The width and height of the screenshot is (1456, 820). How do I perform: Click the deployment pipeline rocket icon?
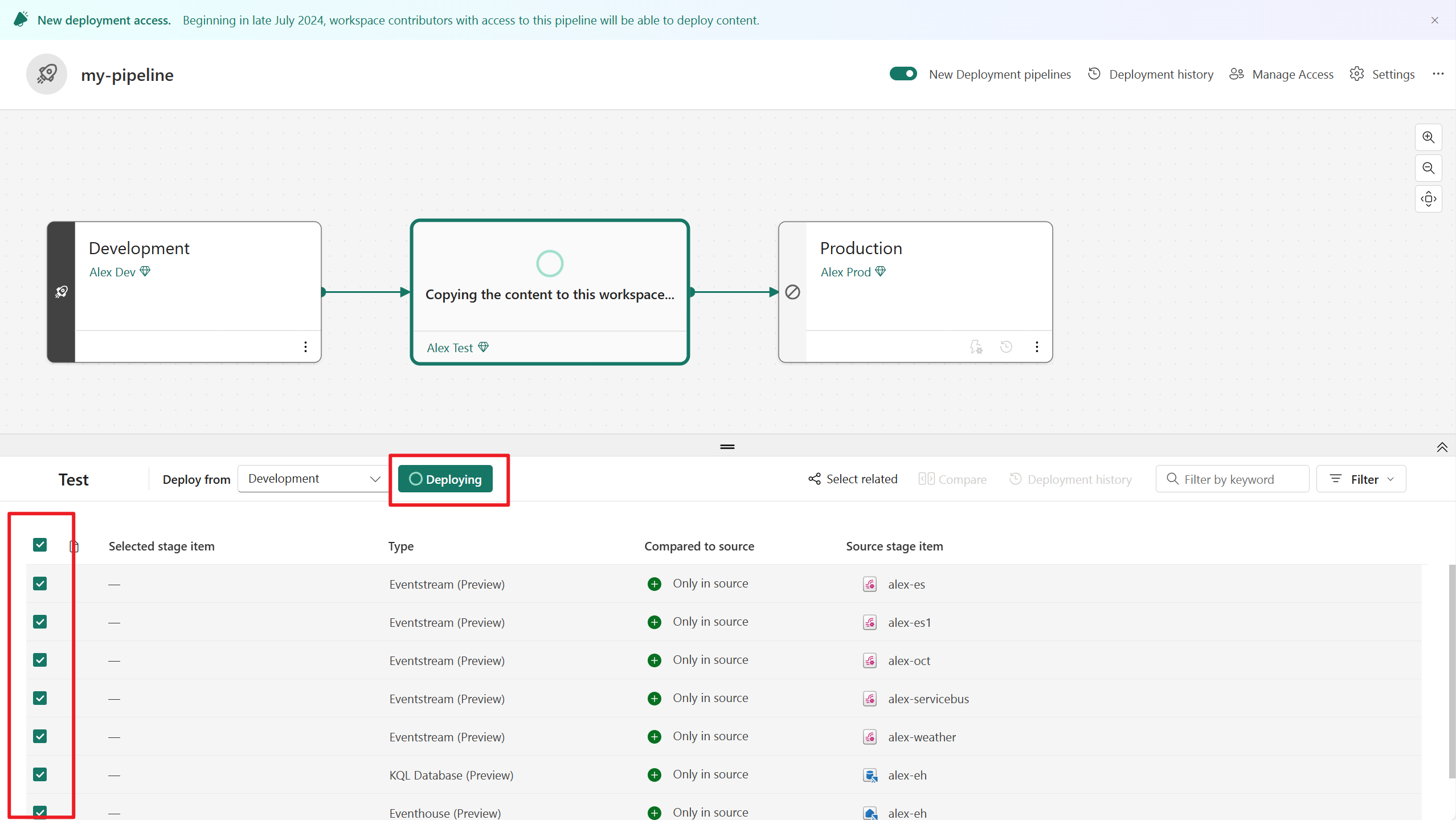tap(46, 74)
